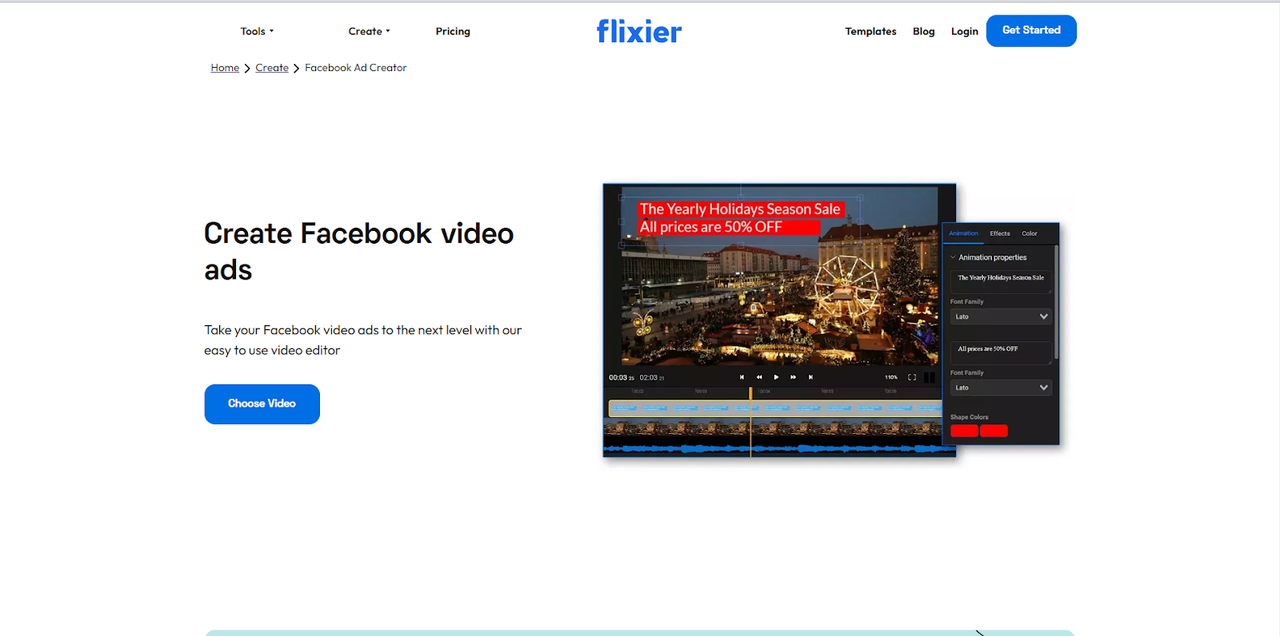Click the 'Create Facebook video ads' heading
The image size is (1280, 636).
pos(359,251)
